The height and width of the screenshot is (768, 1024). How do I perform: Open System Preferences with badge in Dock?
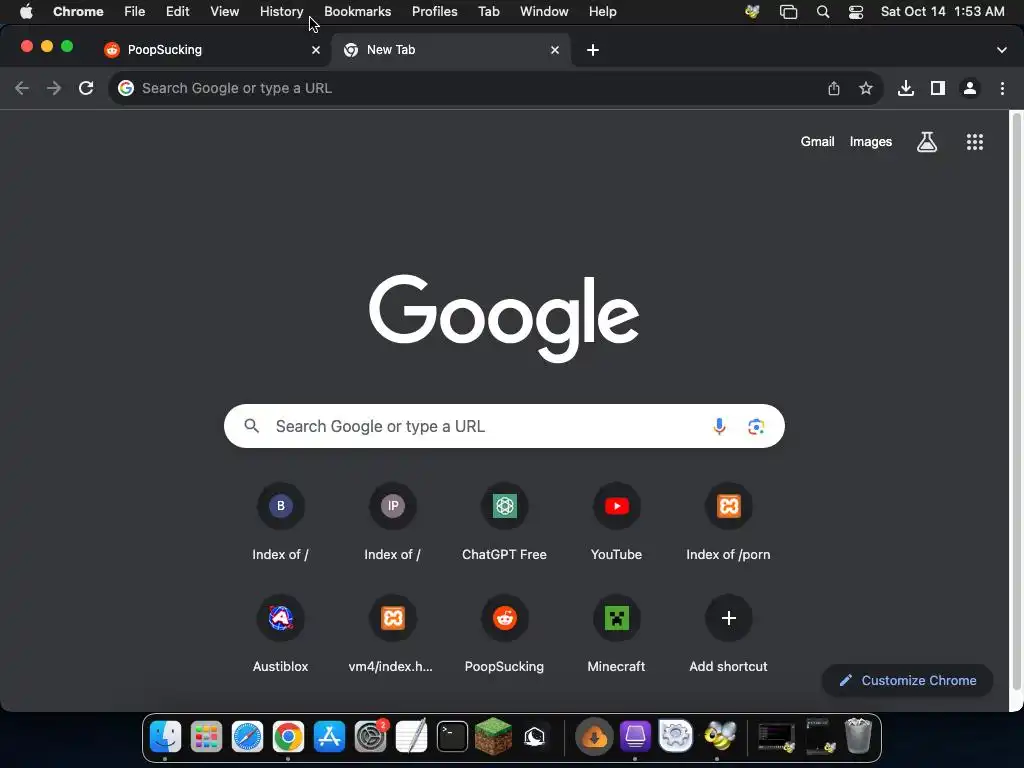tap(370, 737)
